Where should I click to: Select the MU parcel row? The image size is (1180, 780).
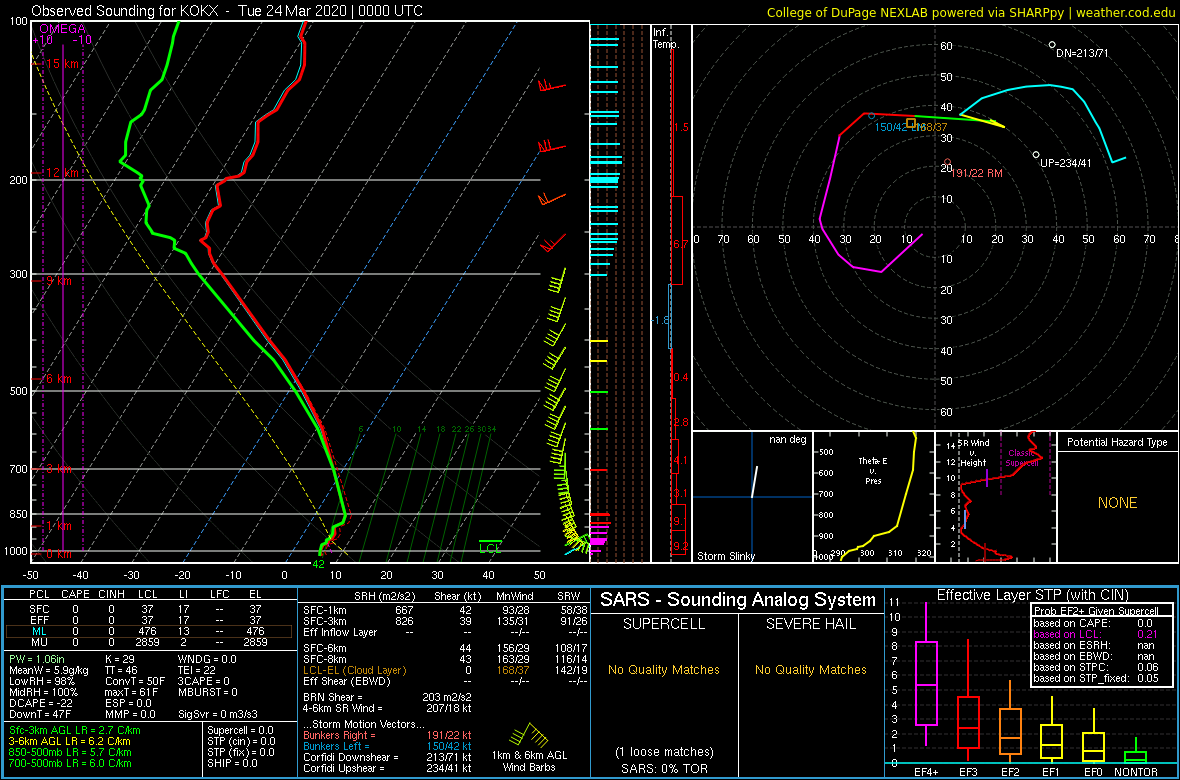click(x=148, y=644)
